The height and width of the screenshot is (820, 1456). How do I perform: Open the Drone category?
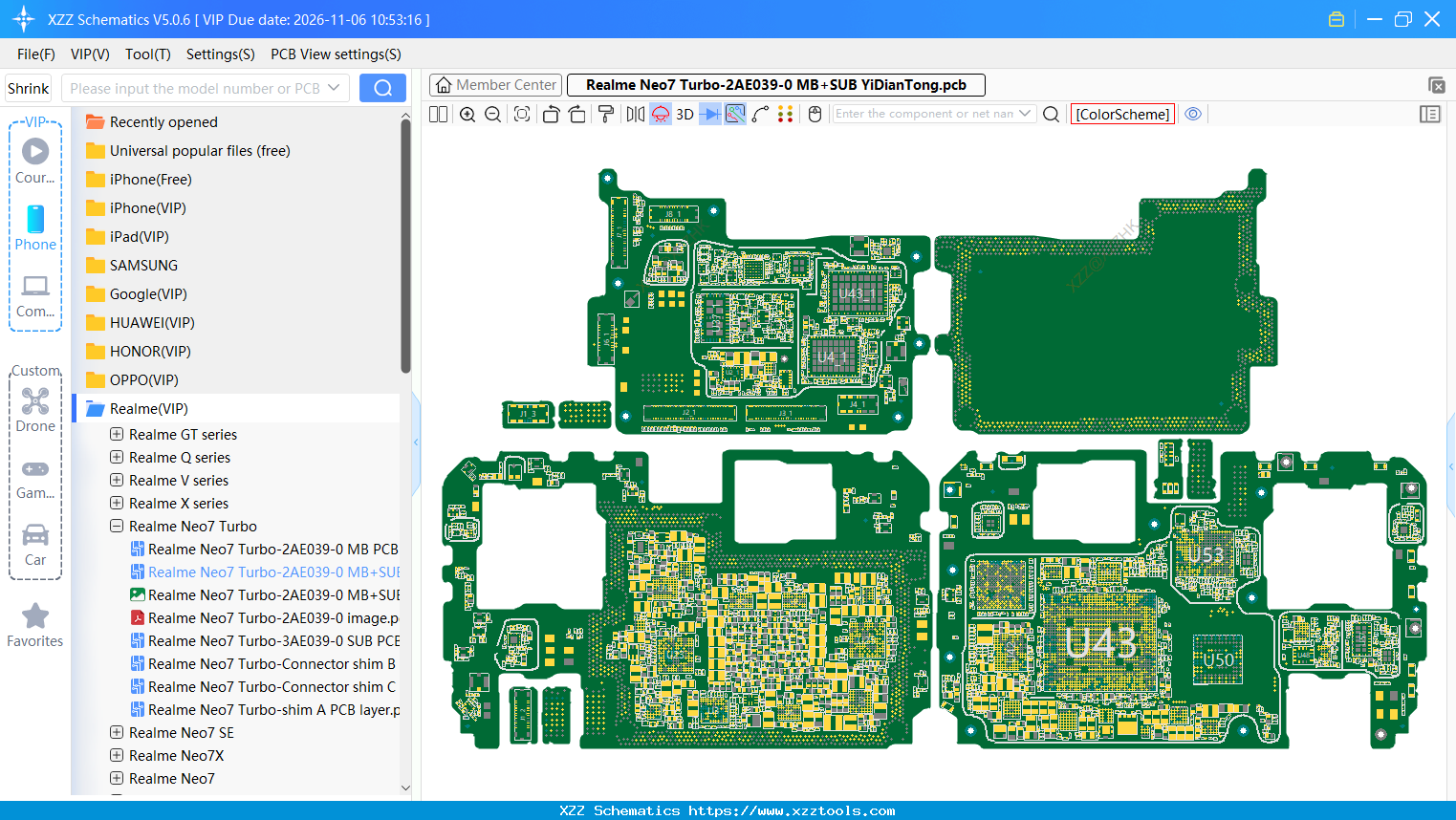click(35, 410)
